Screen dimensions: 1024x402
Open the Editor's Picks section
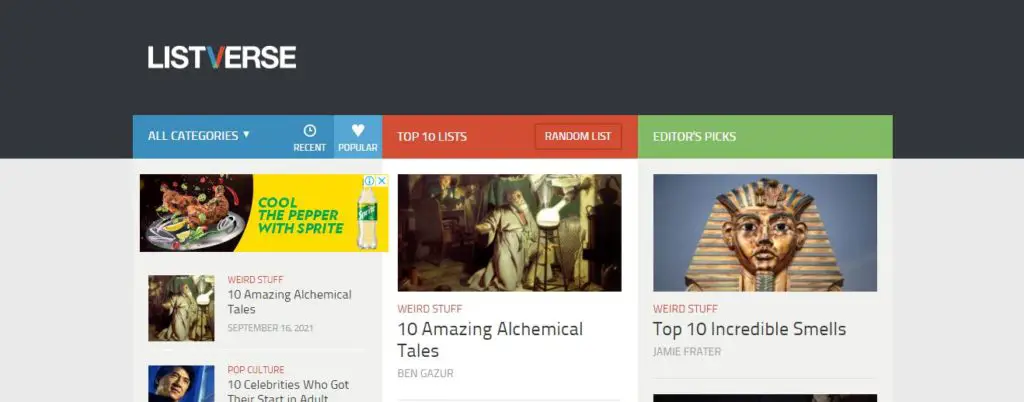pos(694,136)
